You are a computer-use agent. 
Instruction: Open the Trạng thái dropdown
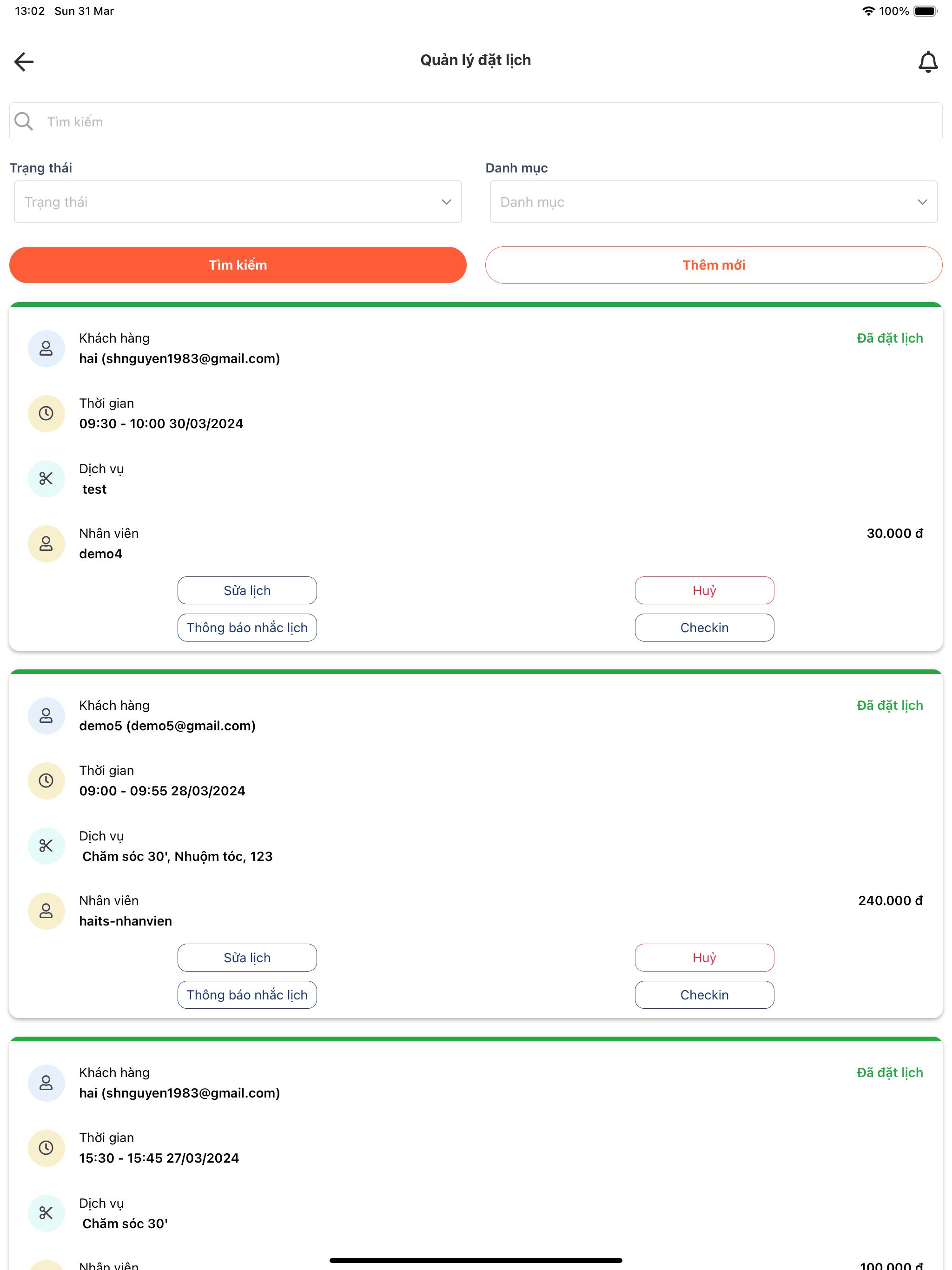(x=238, y=202)
